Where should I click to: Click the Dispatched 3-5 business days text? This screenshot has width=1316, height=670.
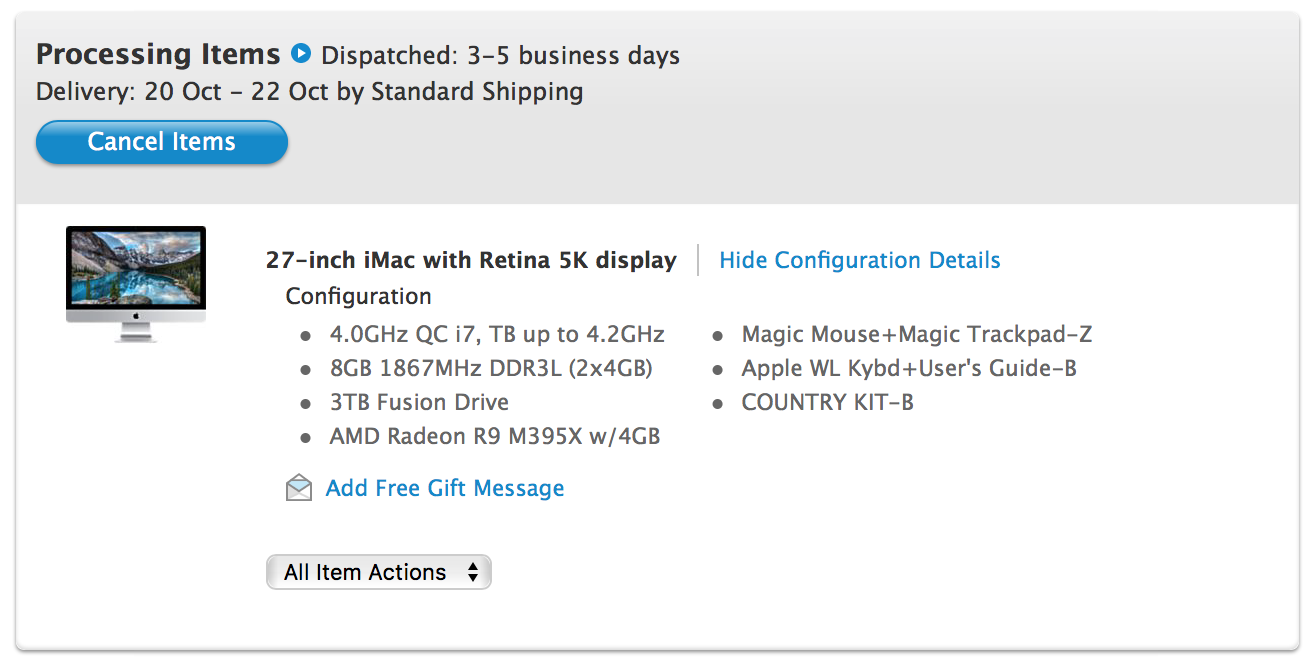click(x=500, y=56)
